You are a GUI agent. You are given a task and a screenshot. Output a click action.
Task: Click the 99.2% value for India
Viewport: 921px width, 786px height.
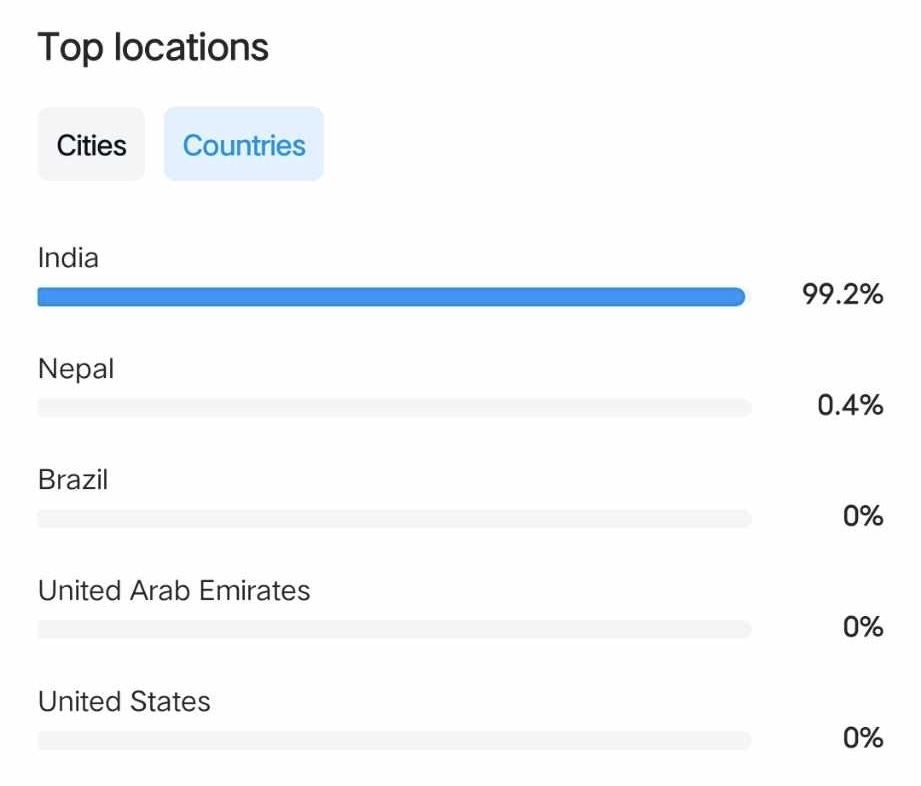click(x=842, y=294)
